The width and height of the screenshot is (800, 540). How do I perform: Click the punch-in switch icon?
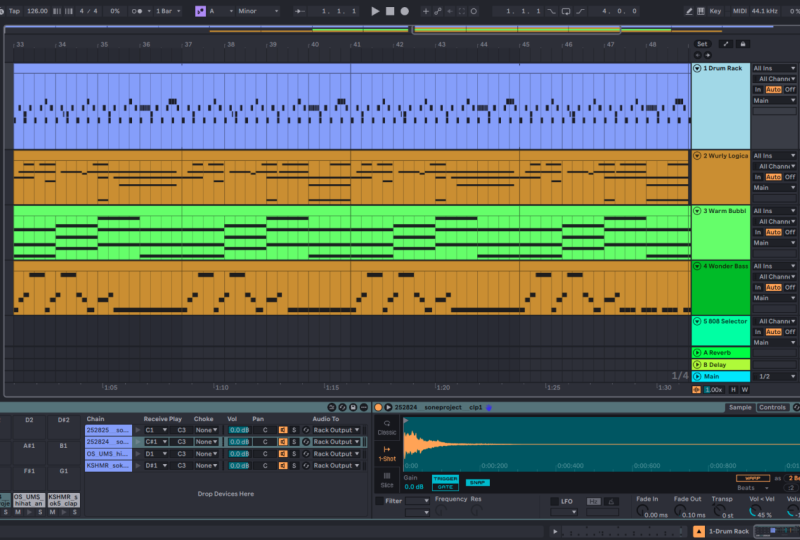552,11
